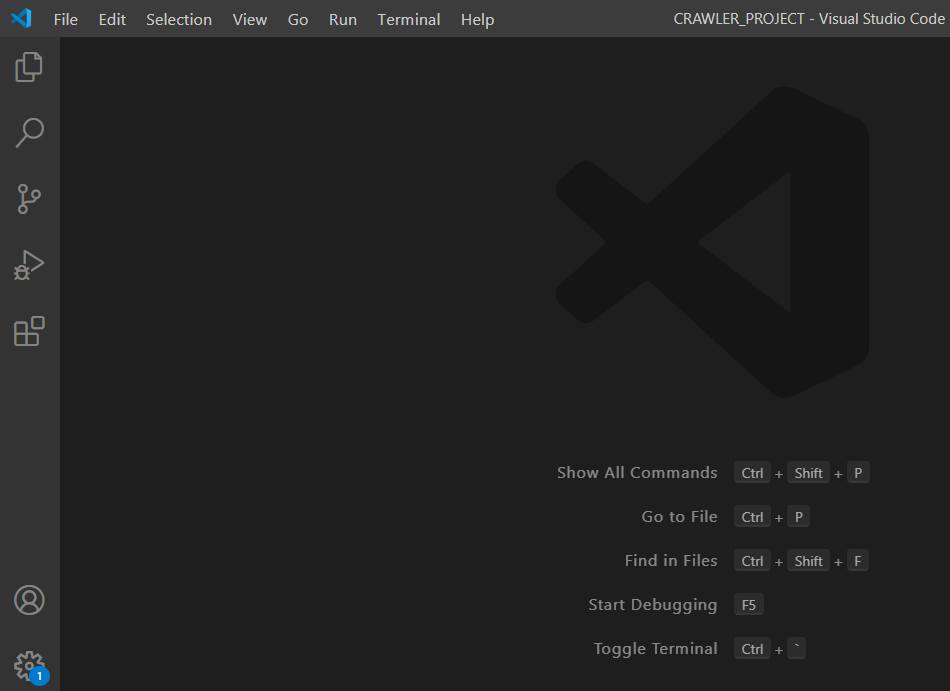Click the window title 'CRAWLER_PROJECT - Visual Studio Code'
Viewport: 950px width, 691px height.
tap(809, 19)
